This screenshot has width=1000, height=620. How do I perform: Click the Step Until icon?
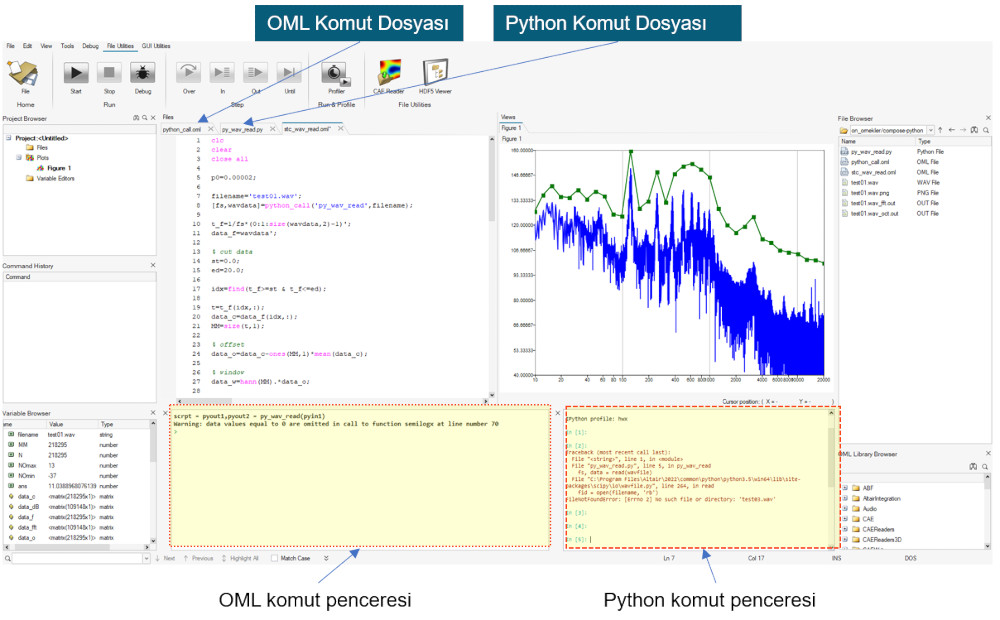click(289, 73)
